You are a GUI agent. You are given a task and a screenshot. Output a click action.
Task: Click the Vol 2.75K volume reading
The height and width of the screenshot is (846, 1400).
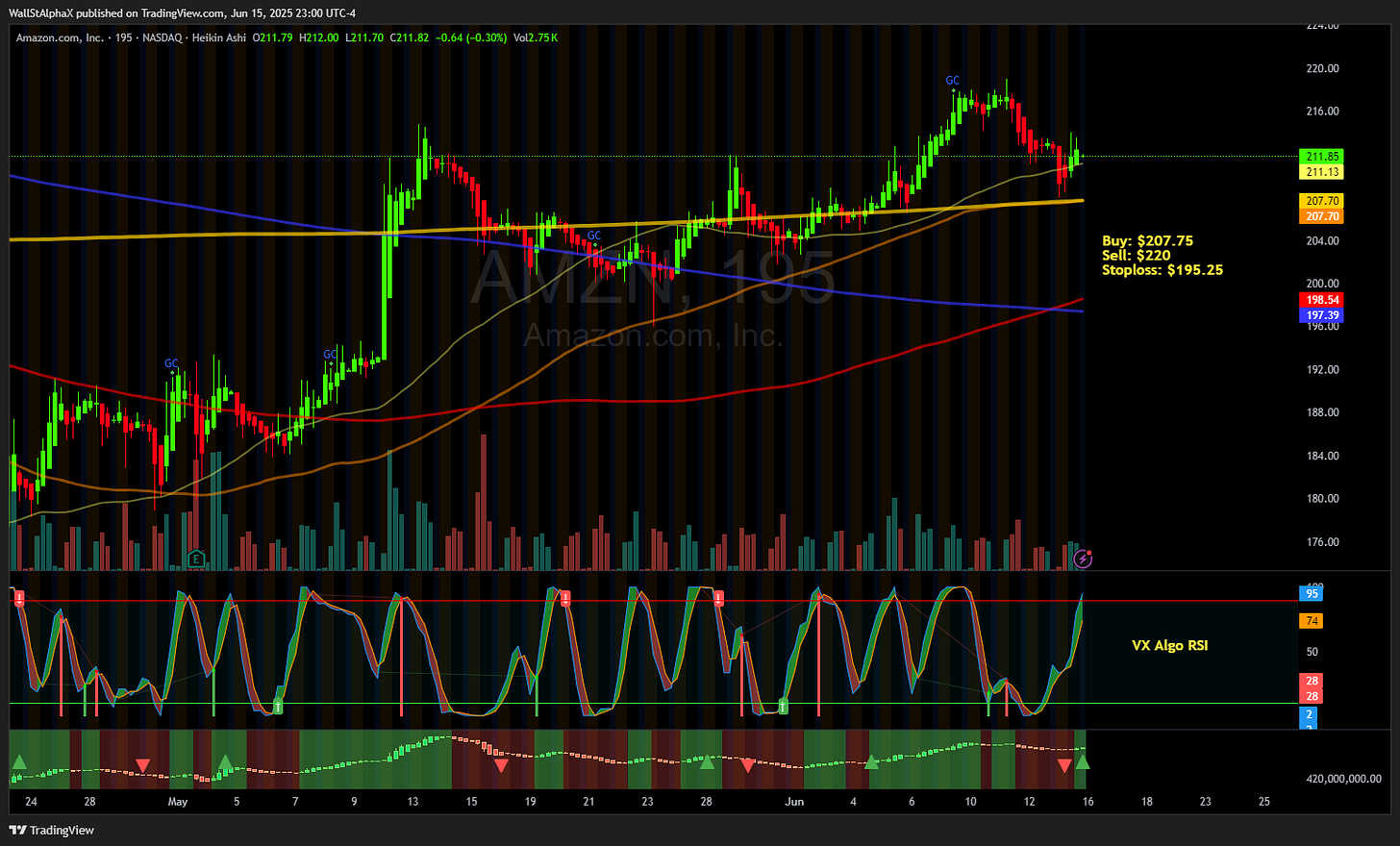(x=536, y=37)
